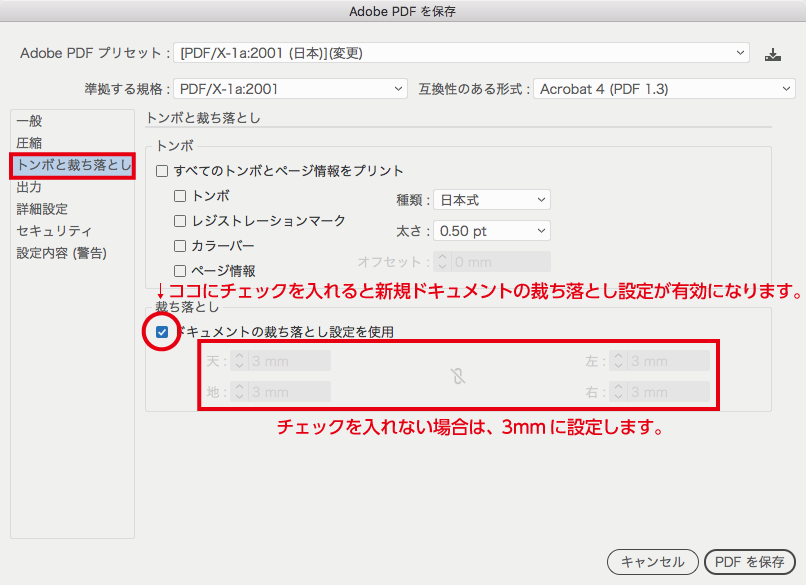Viewport: 806px width, 585px height.
Task: Click the オフセット stepper arrows
Action: click(443, 262)
